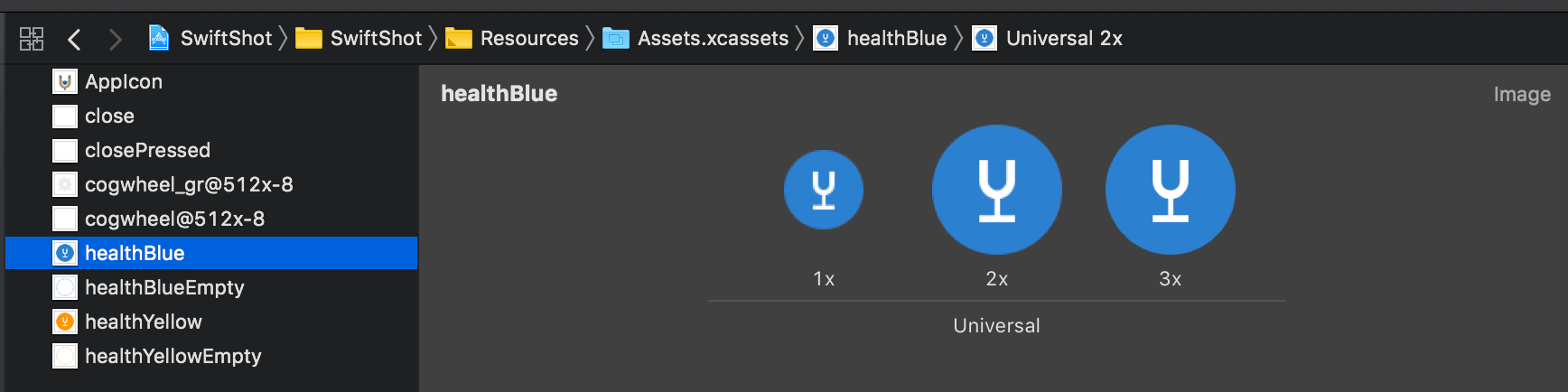Go forward with the right chevron

(x=115, y=39)
